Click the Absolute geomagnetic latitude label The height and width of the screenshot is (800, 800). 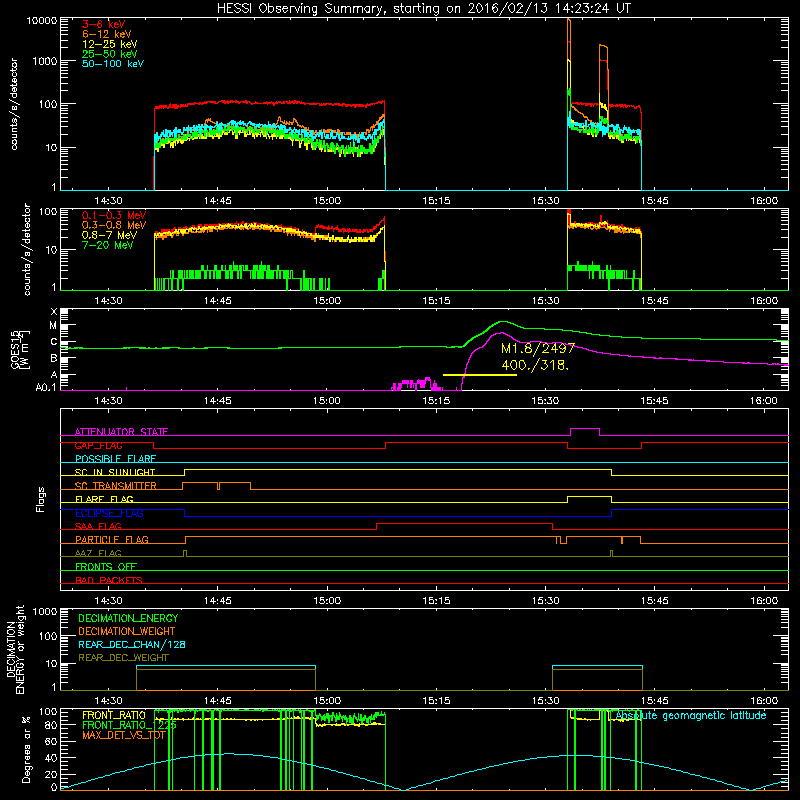(691, 716)
